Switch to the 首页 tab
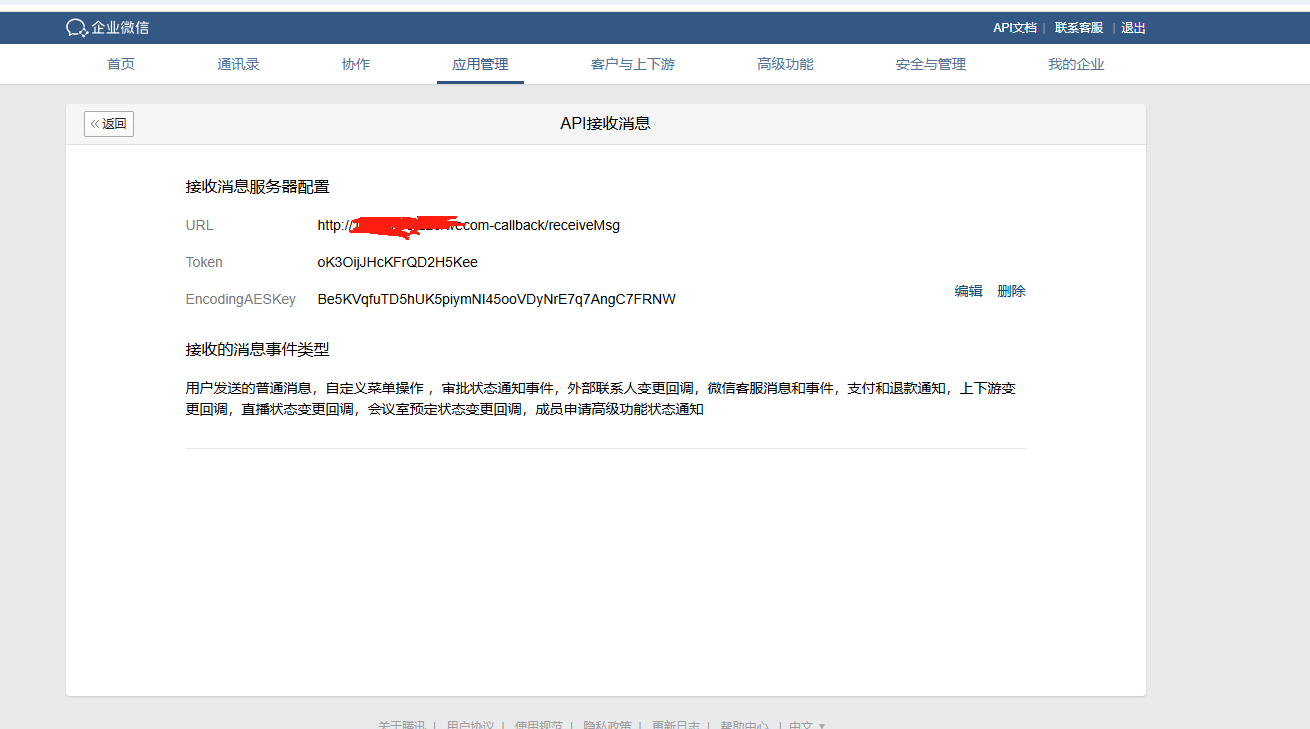The width and height of the screenshot is (1310, 729). pos(120,63)
